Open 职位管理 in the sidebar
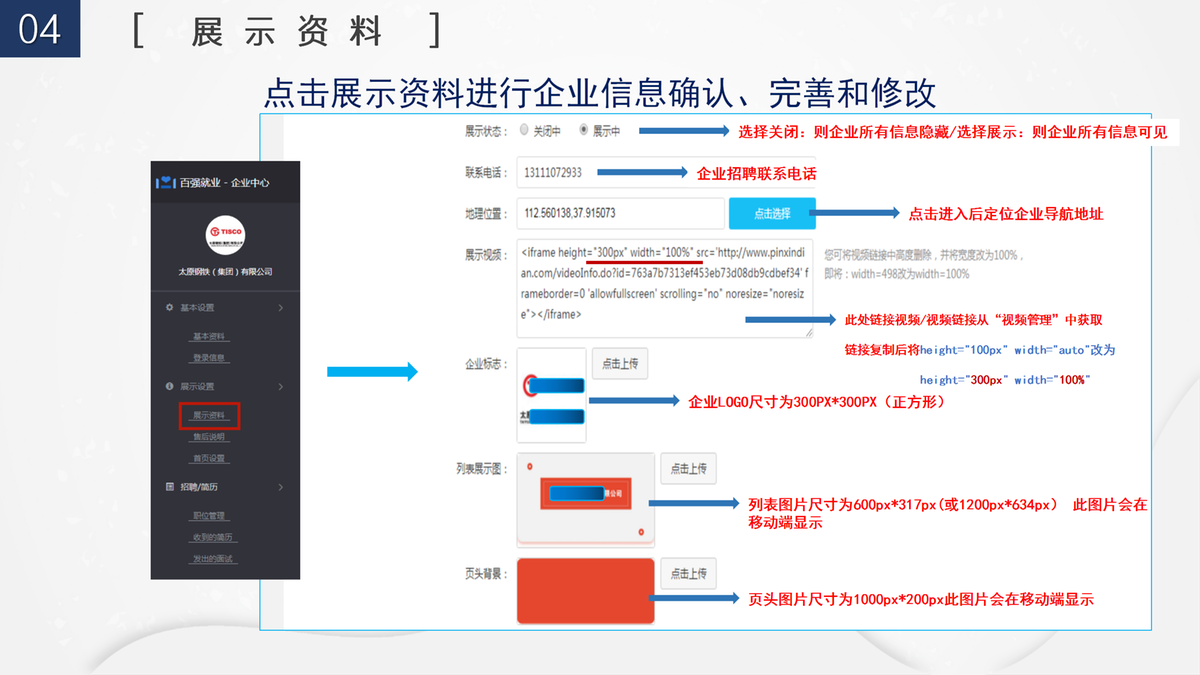 coord(209,516)
